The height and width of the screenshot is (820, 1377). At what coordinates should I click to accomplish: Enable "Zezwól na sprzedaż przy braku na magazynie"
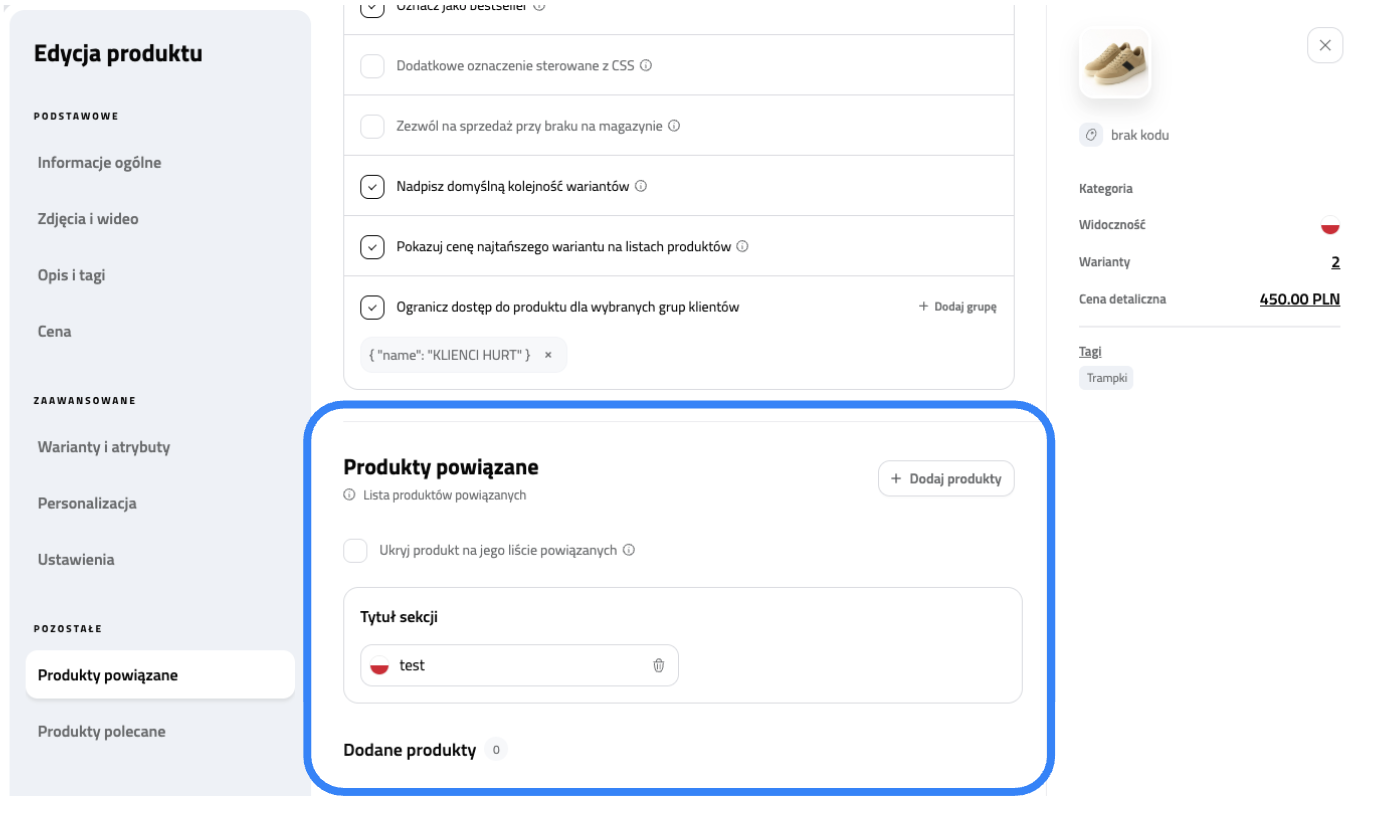[x=372, y=125]
